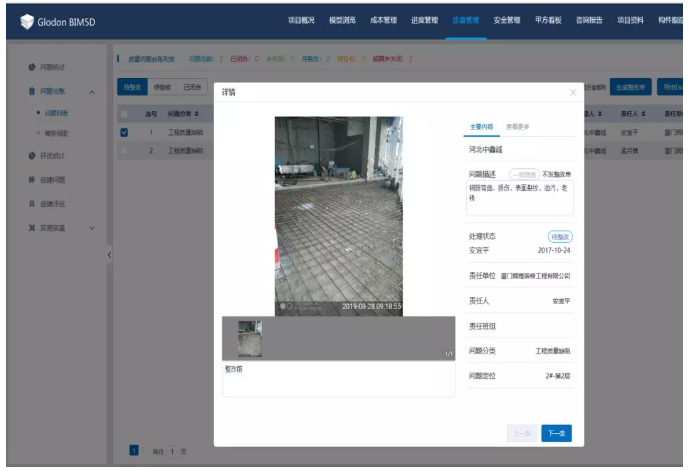
Task: Click the Glodon BIM5D logo icon
Action: click(26, 21)
